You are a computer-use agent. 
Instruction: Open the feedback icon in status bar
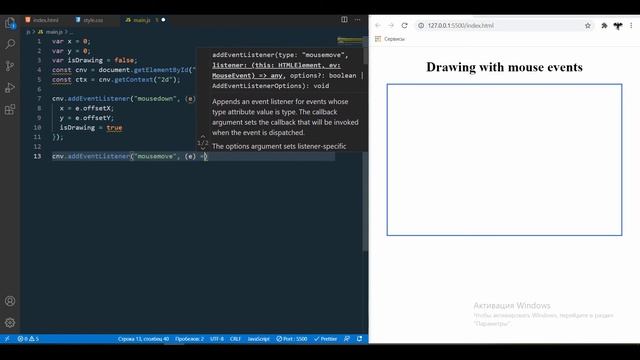tap(347, 339)
